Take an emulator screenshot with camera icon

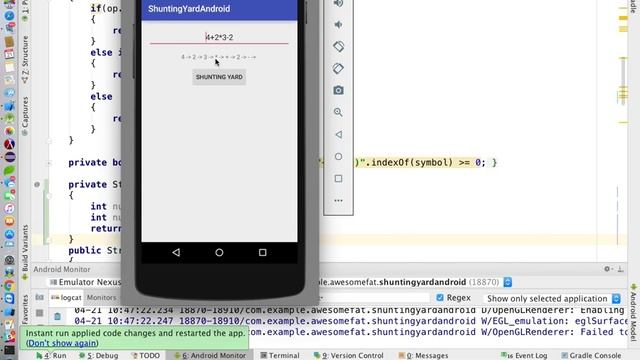coord(338,90)
